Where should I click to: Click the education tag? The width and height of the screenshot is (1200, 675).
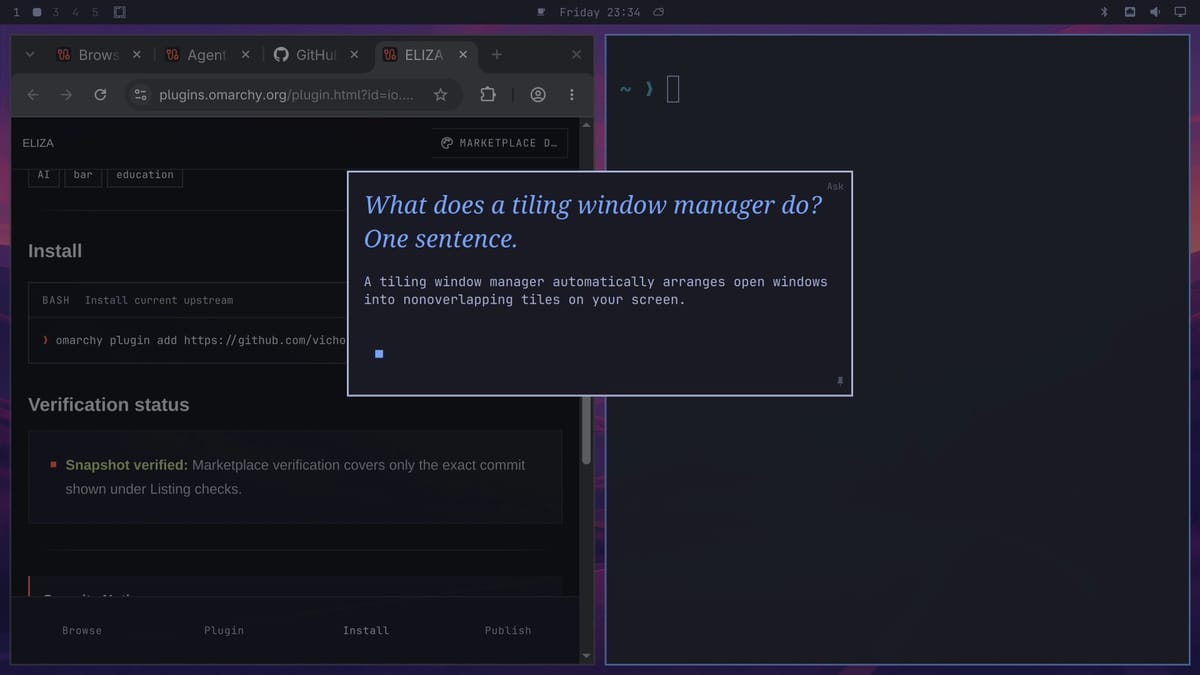145,175
